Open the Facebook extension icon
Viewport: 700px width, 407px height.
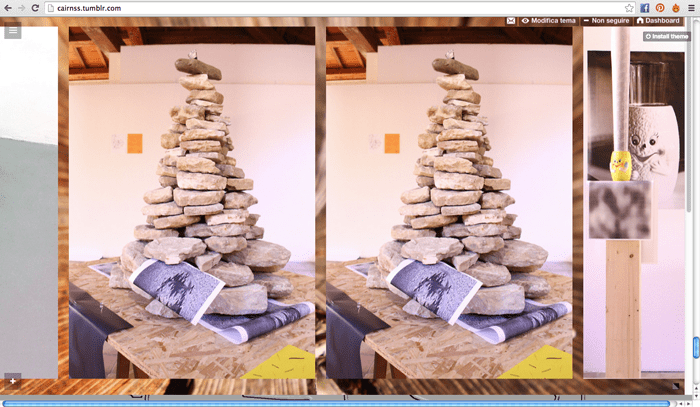[x=645, y=8]
